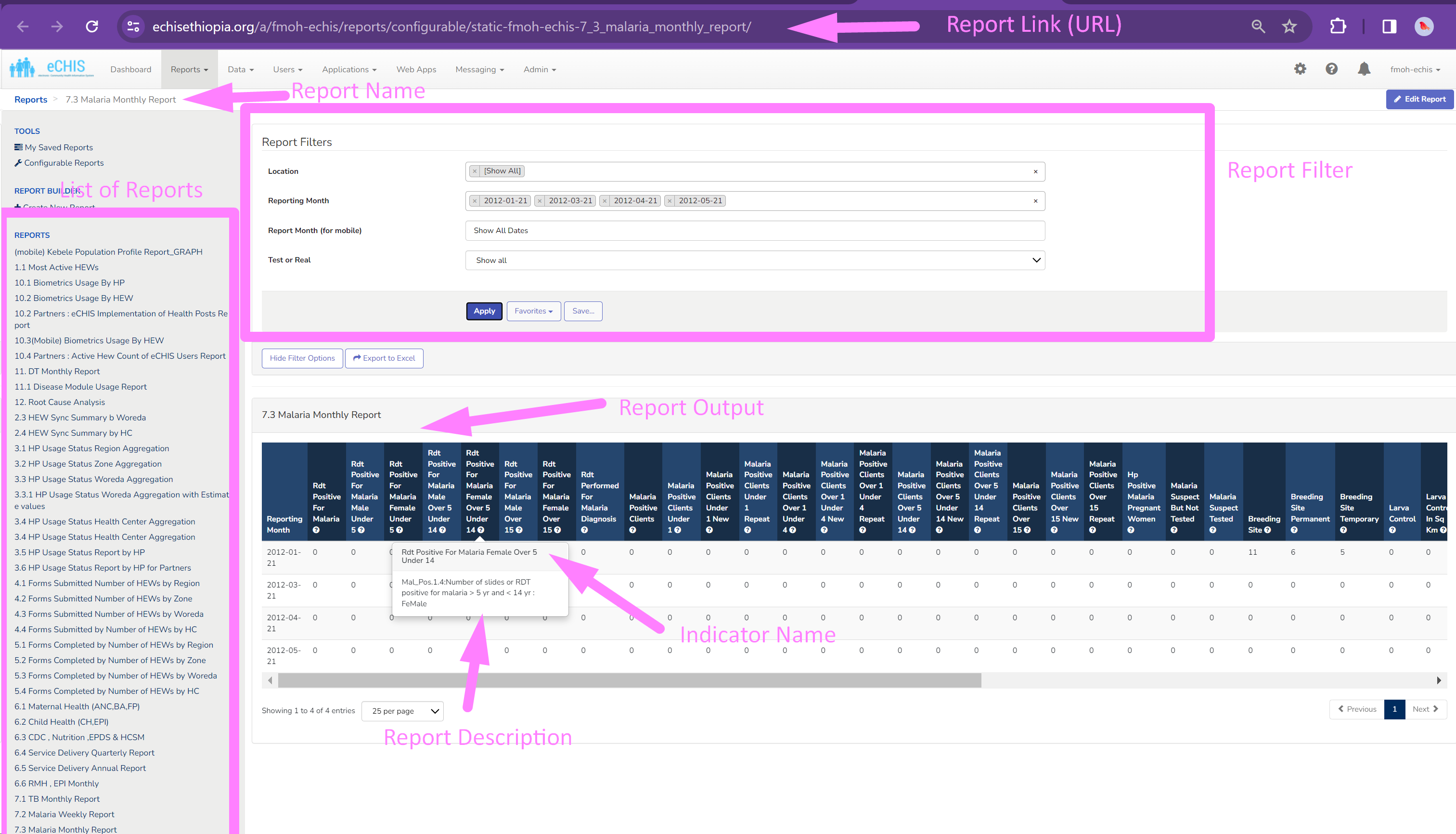Click the table scroll right arrow
This screenshot has height=834, width=1456.
coord(1439,680)
